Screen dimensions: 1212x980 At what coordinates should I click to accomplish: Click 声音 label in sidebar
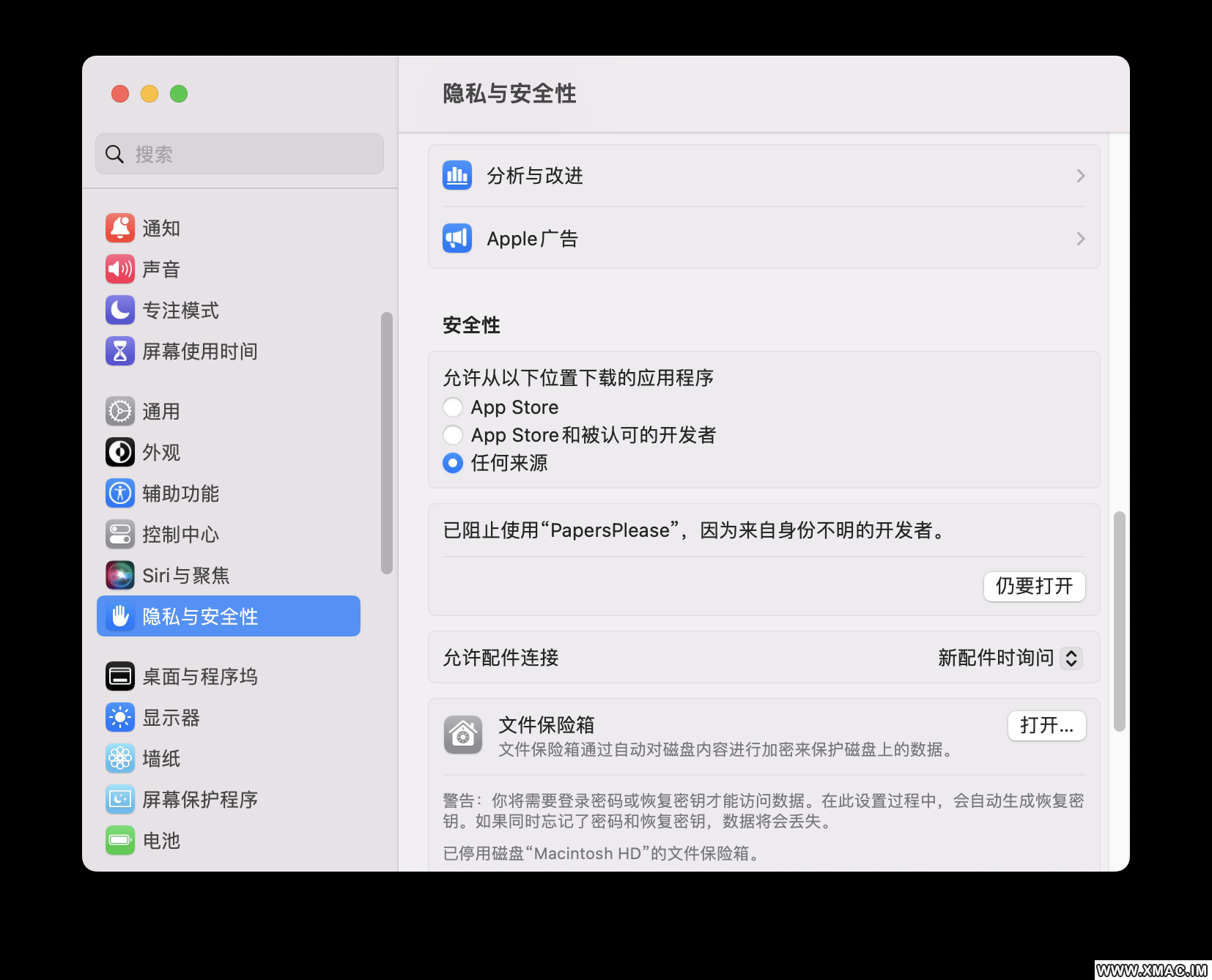click(161, 269)
